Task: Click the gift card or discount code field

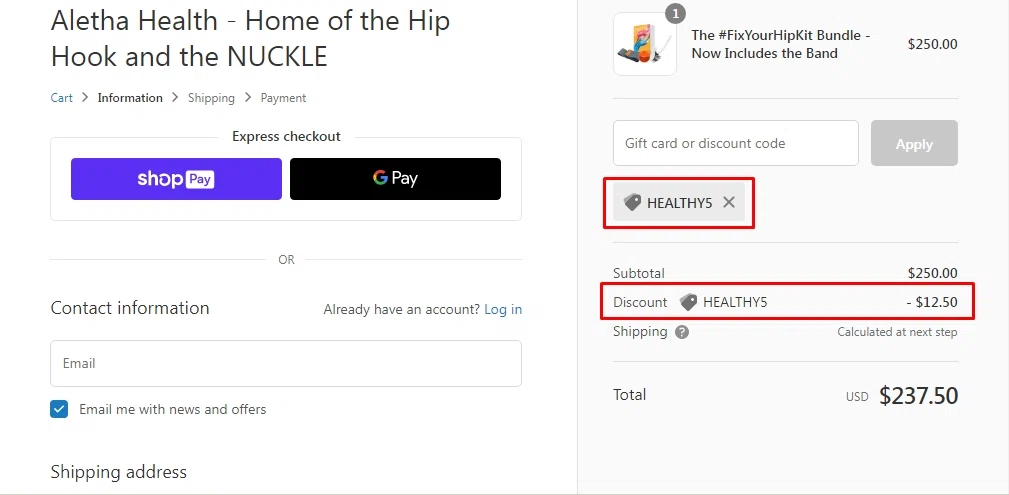Action: 736,143
